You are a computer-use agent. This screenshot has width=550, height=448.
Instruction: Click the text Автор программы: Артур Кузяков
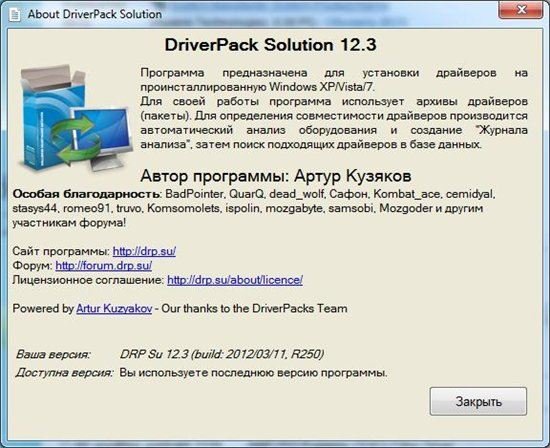point(276,176)
